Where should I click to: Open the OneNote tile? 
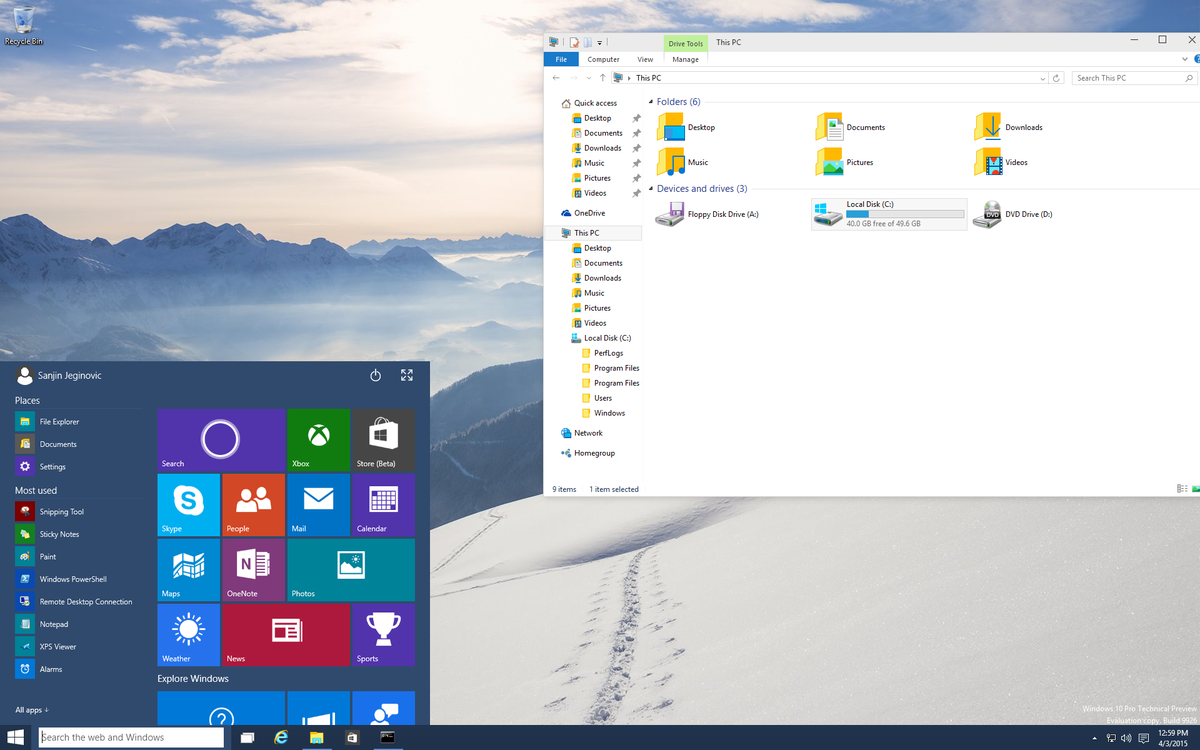(x=253, y=570)
